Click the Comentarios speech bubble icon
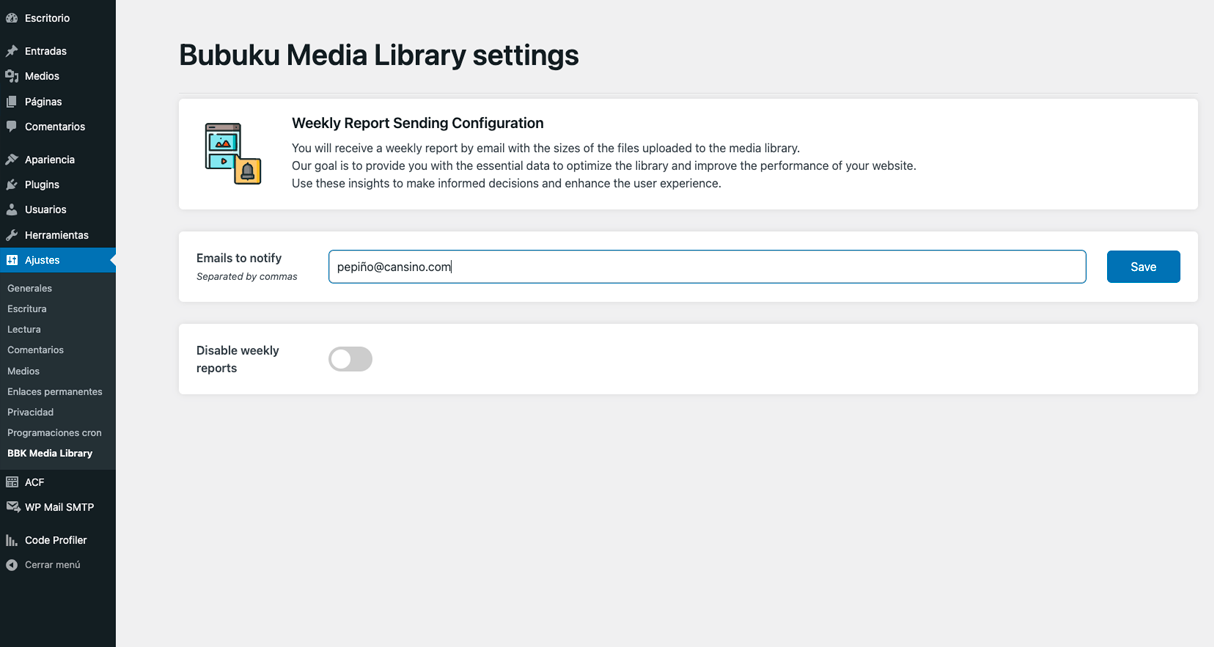The height and width of the screenshot is (647, 1214). click(x=12, y=127)
